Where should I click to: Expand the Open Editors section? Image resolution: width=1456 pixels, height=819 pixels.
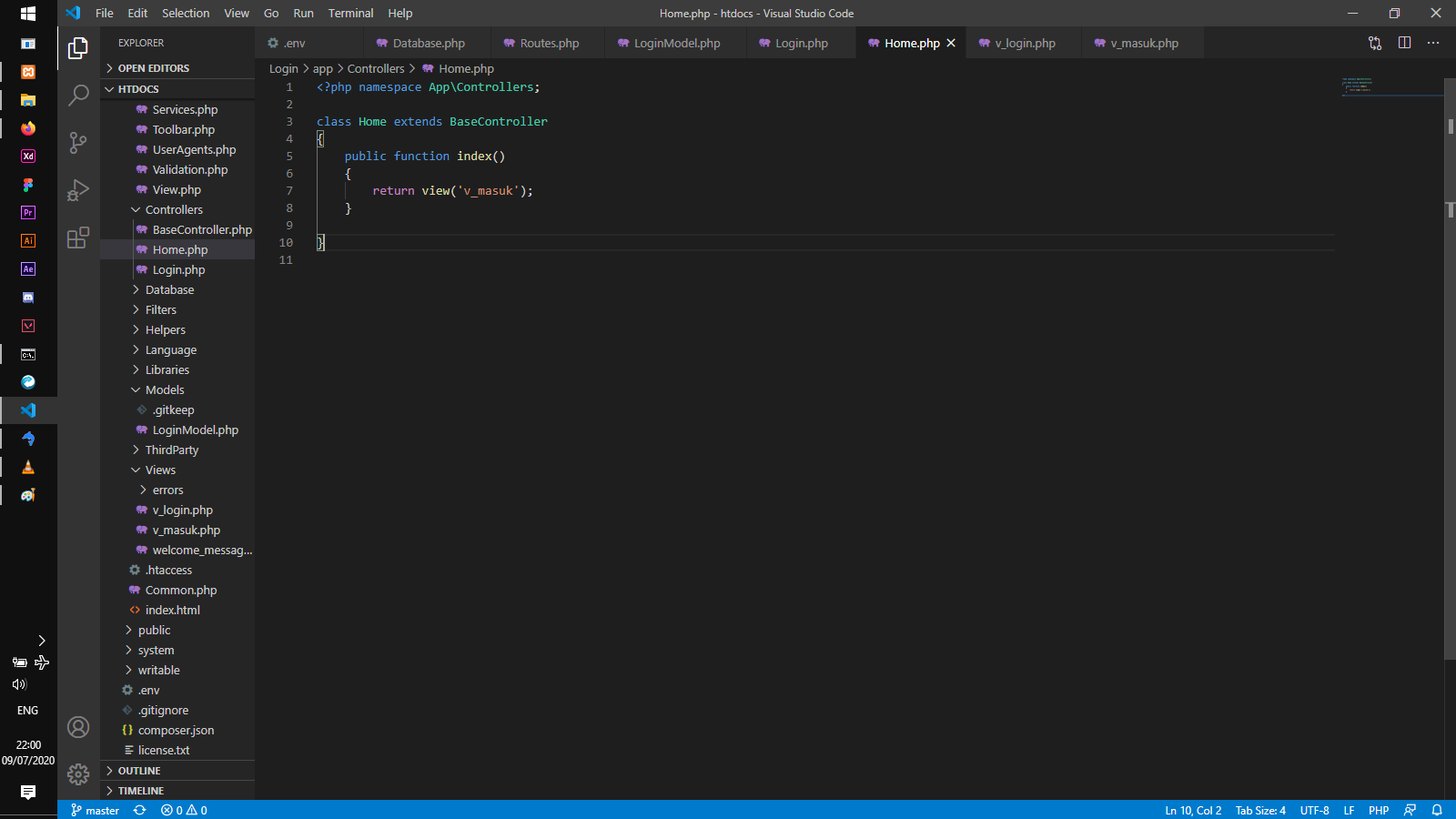pos(177,68)
